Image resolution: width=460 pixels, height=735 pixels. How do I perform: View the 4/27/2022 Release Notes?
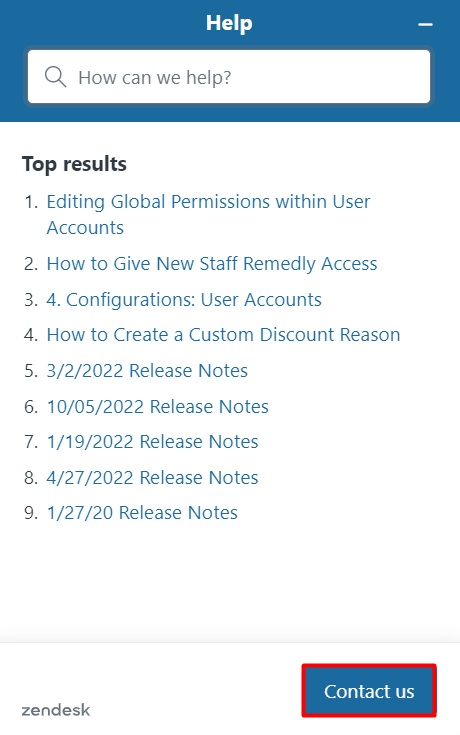point(152,478)
